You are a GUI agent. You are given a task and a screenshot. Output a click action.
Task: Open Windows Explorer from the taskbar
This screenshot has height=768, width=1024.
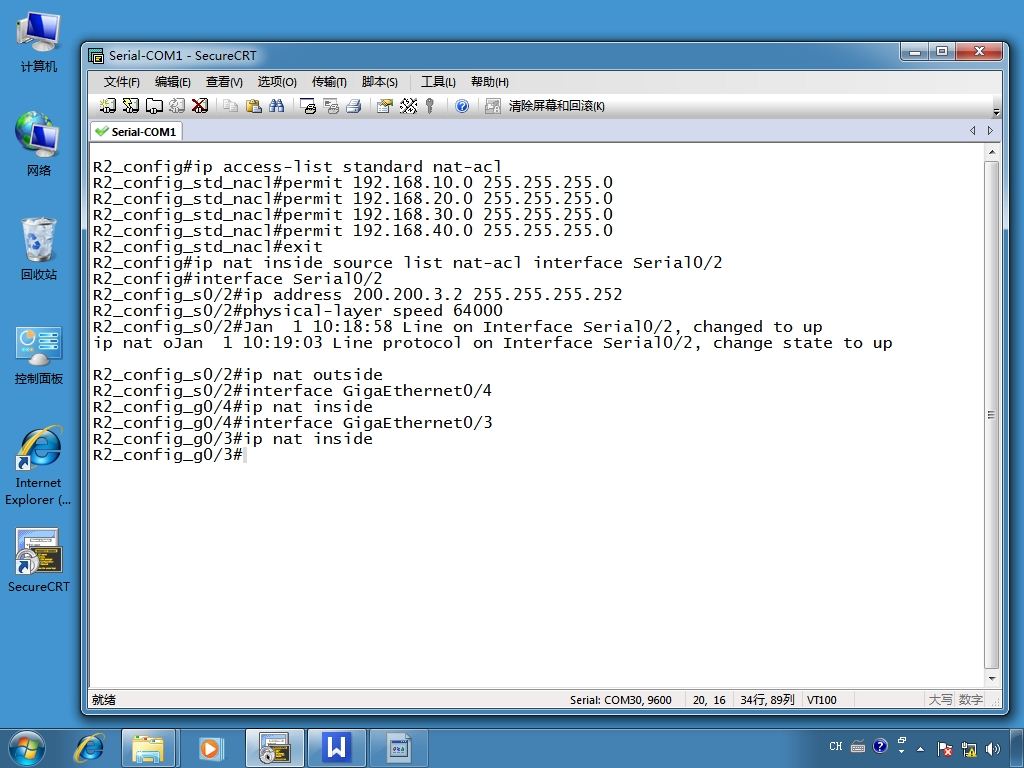[148, 748]
